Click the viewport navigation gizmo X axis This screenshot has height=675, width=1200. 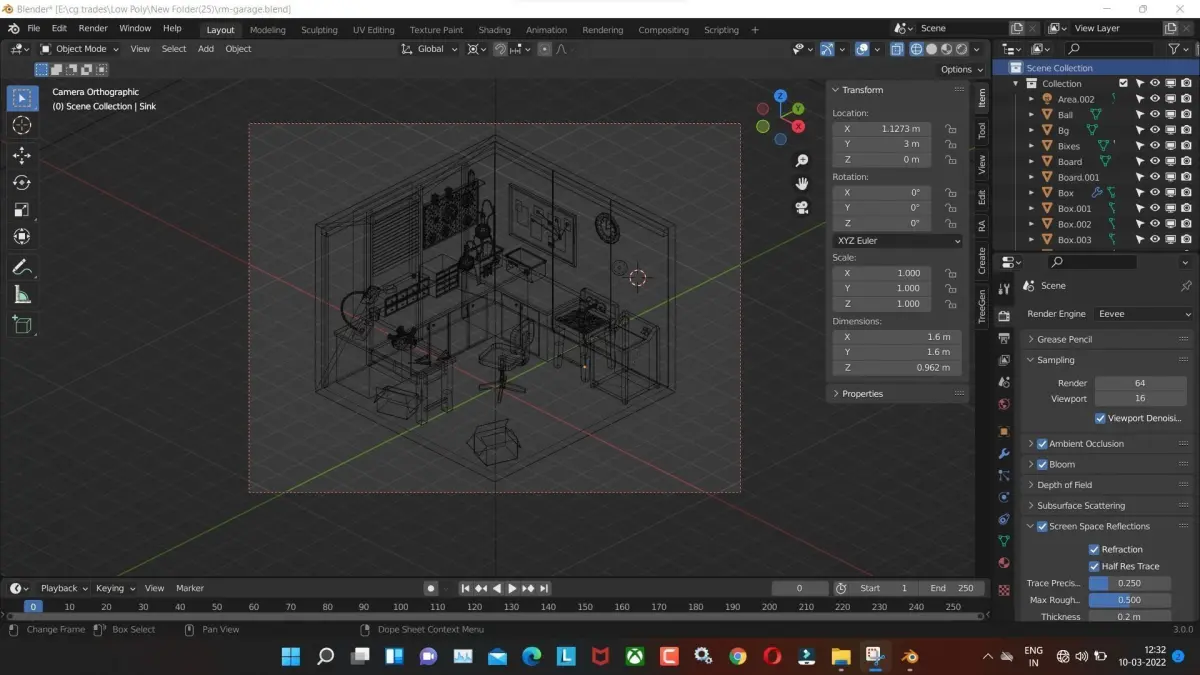pos(798,127)
